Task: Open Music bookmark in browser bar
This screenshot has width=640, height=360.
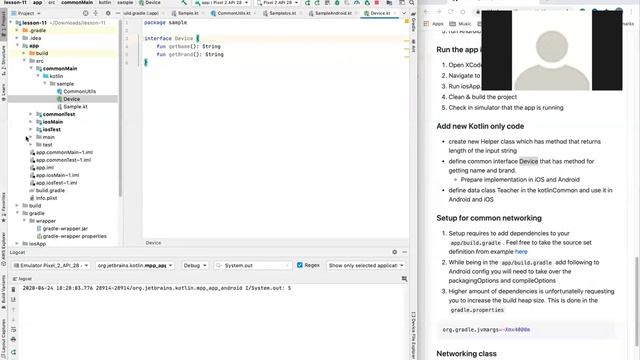Action: coord(460,24)
